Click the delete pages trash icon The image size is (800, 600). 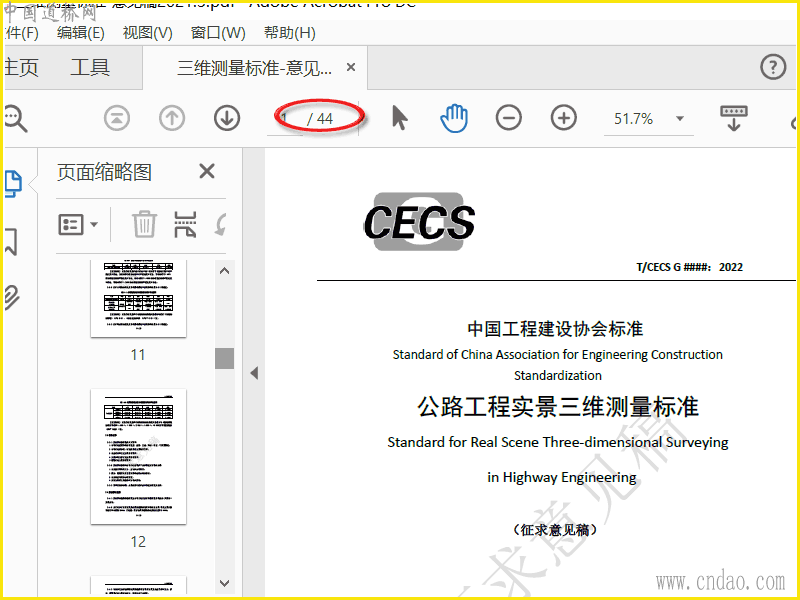(144, 224)
